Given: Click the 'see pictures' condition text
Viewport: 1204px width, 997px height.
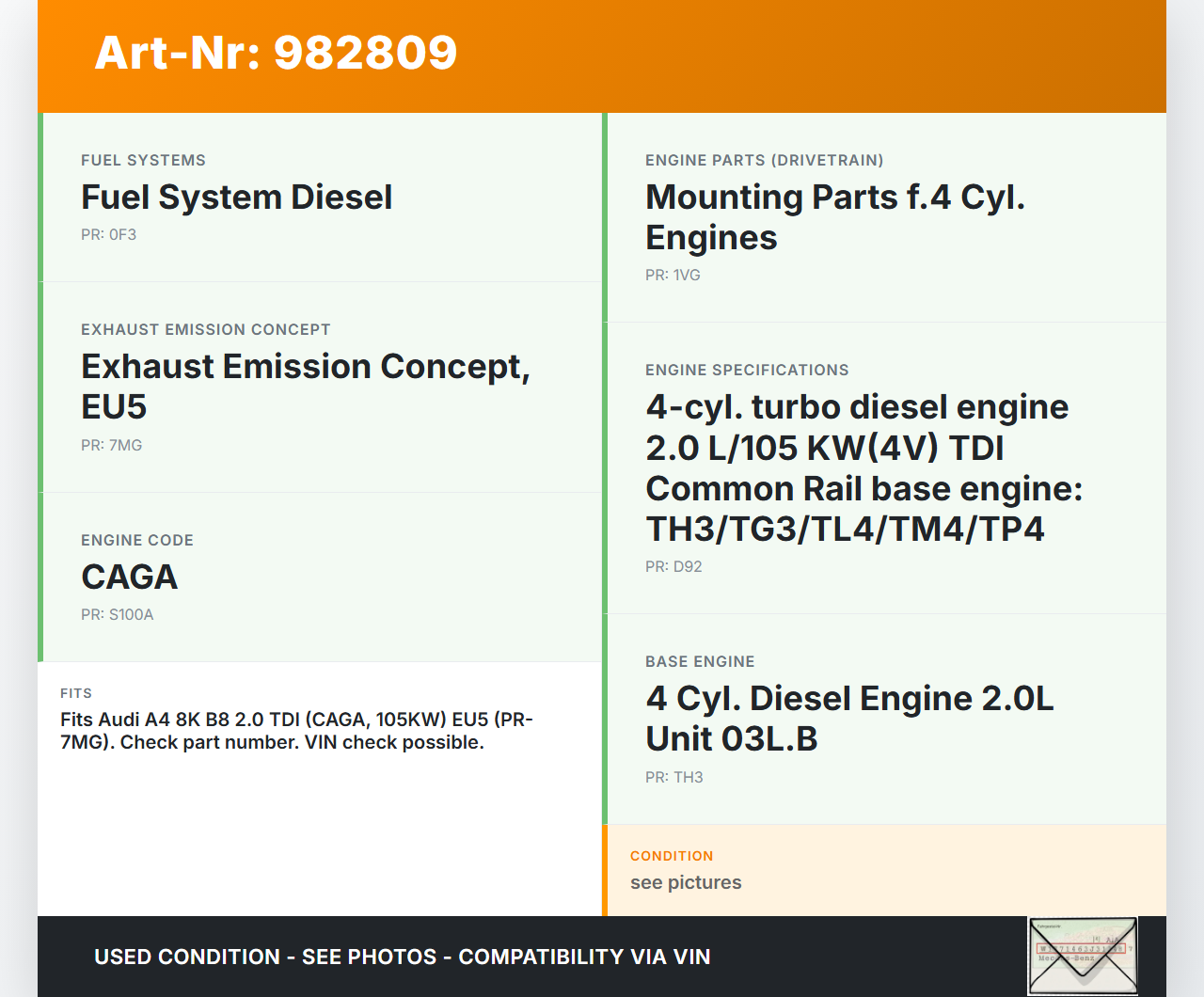Looking at the screenshot, I should click(686, 883).
